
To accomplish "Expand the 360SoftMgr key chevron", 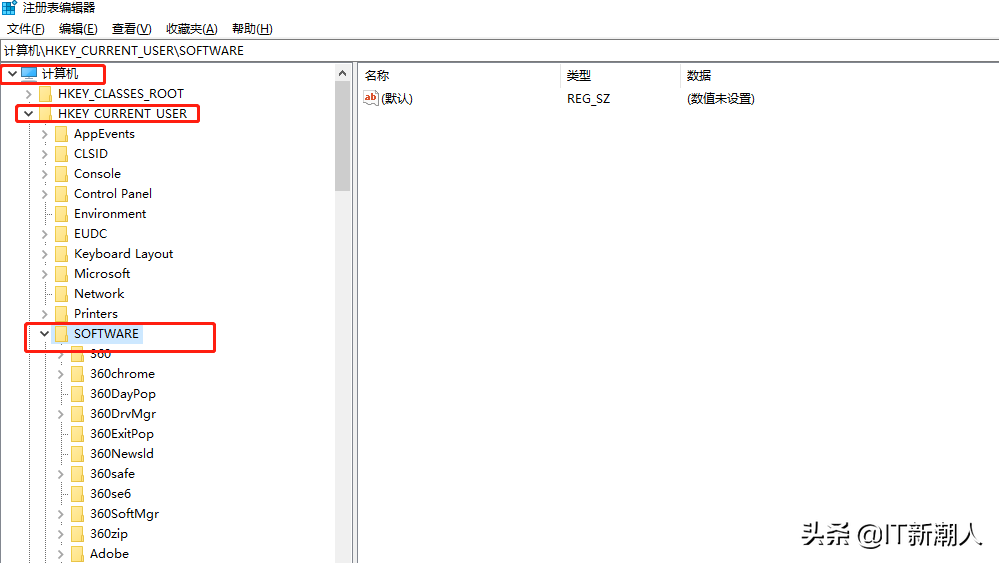I will [61, 514].
